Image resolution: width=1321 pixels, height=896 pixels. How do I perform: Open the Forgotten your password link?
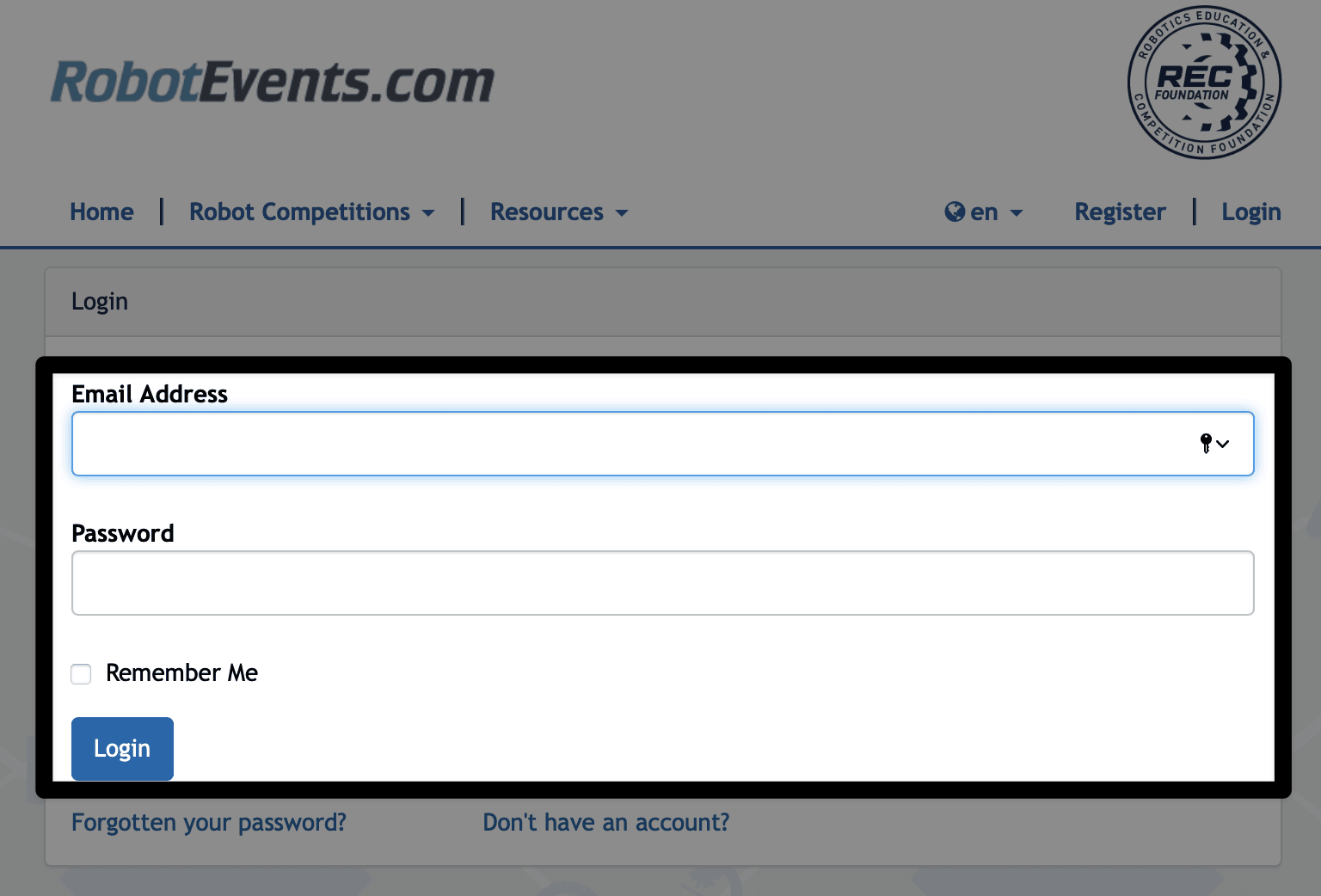click(209, 823)
